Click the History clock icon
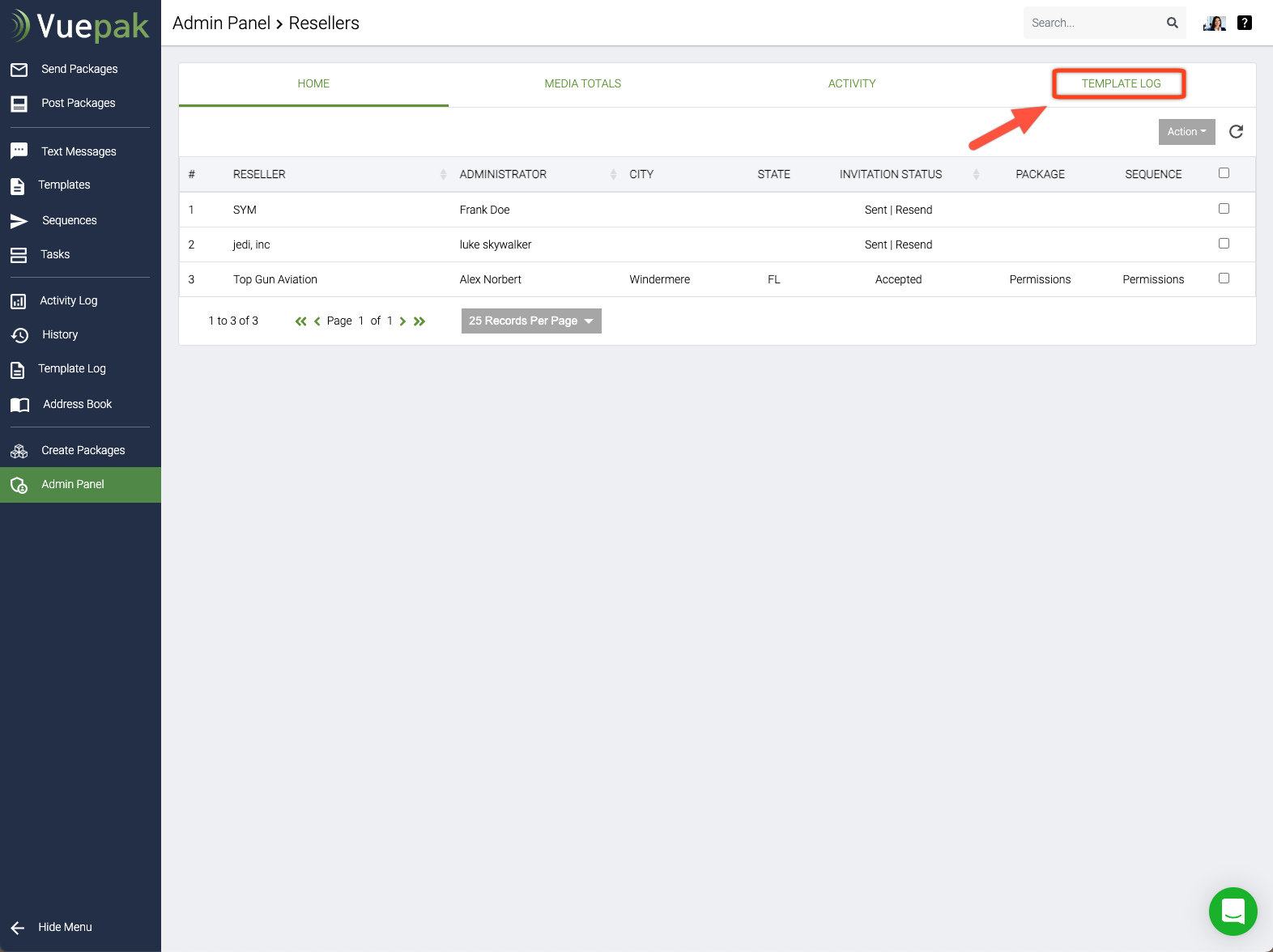Viewport: 1273px width, 952px height. pos(19,335)
